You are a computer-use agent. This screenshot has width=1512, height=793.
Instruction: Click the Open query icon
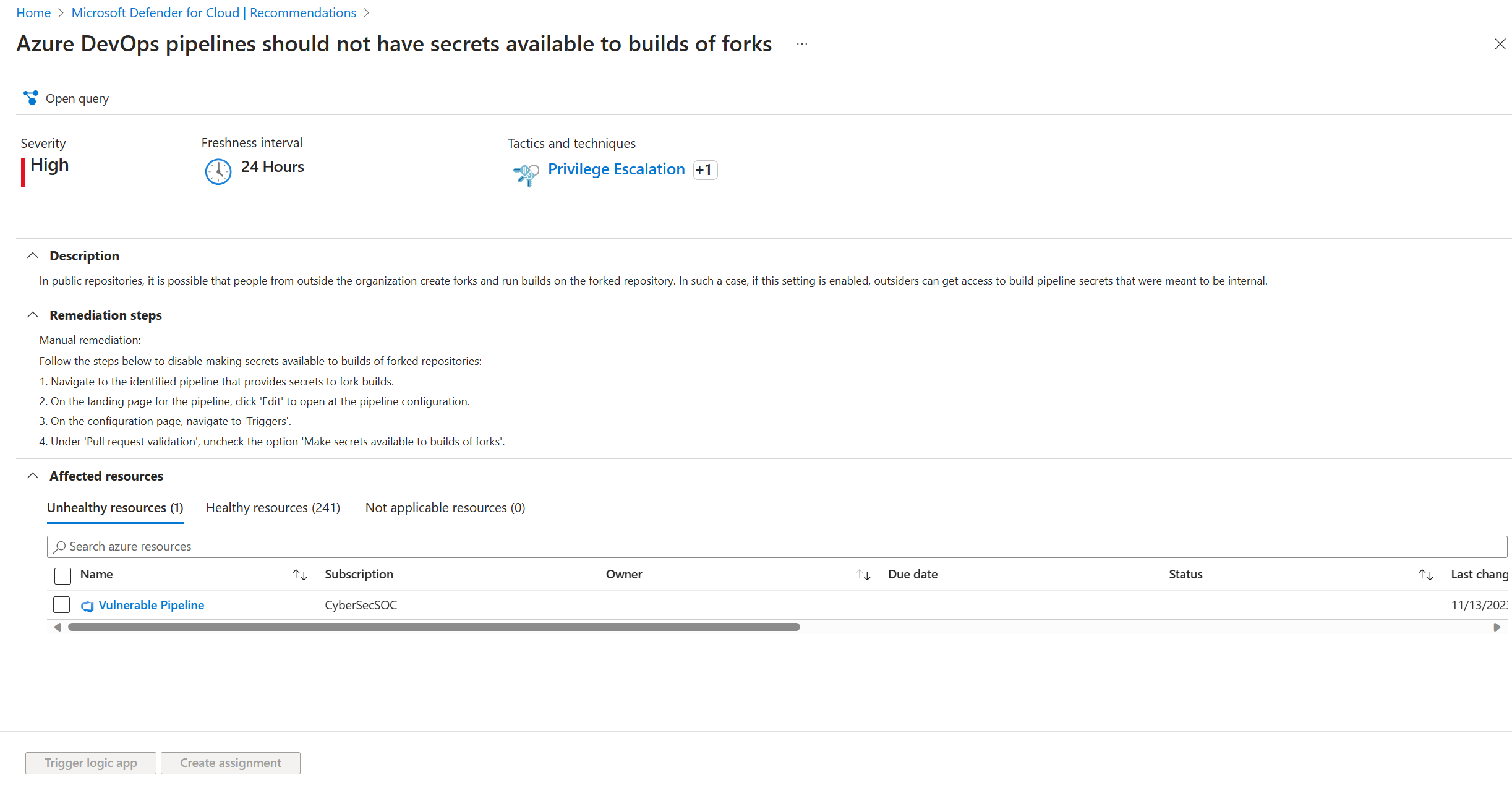[31, 98]
